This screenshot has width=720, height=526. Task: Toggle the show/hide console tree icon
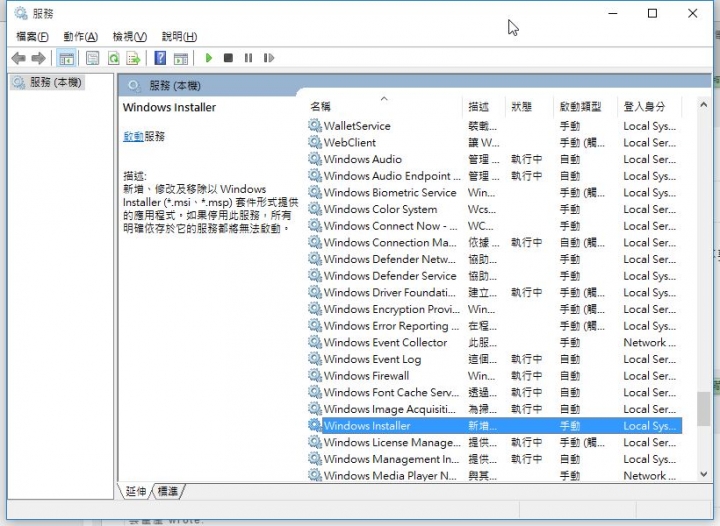[66, 58]
